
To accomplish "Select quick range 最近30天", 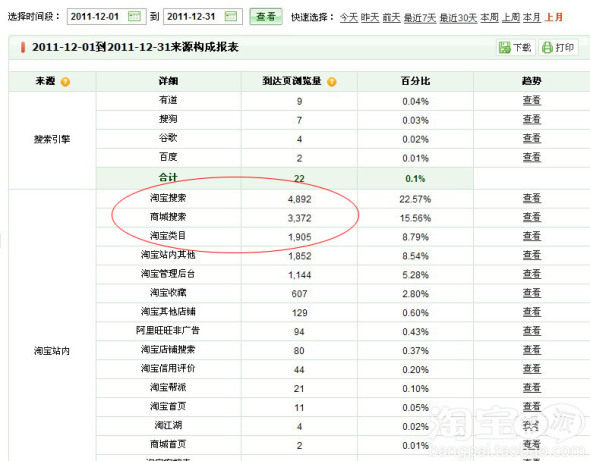I will pyautogui.click(x=458, y=17).
